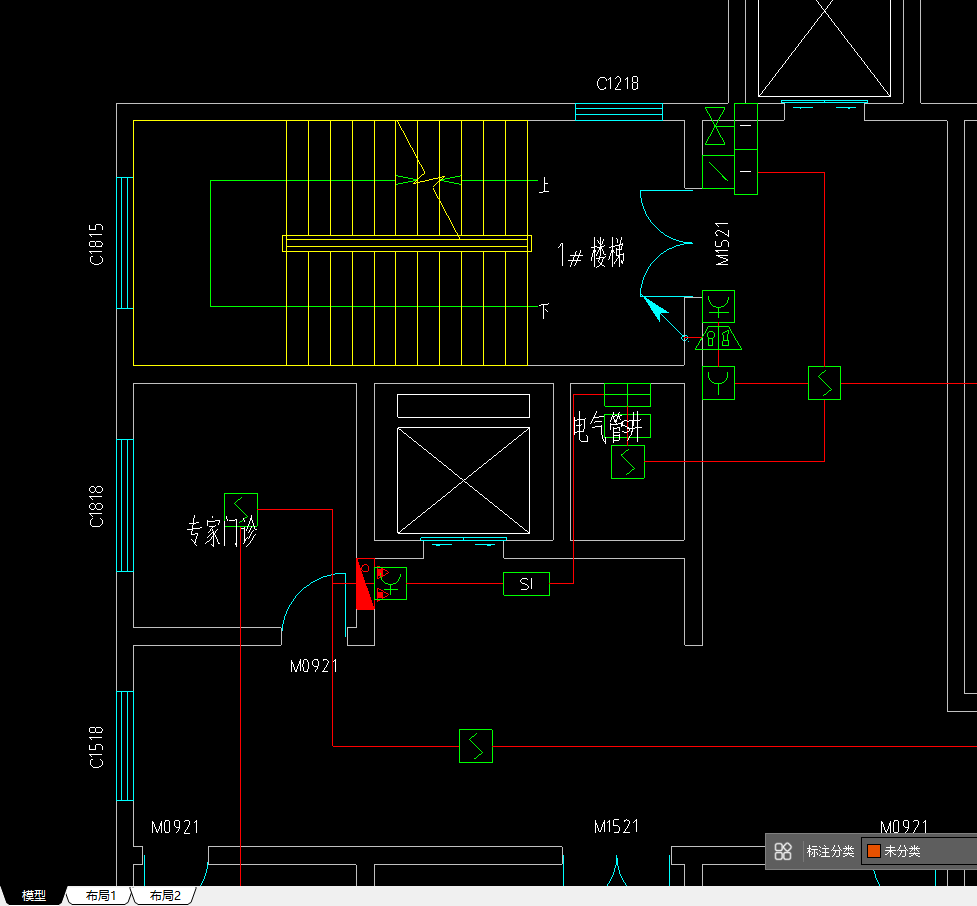The image size is (977, 906).
Task: Select smoke detector symbol in 专家门诊 room
Action: tap(241, 510)
